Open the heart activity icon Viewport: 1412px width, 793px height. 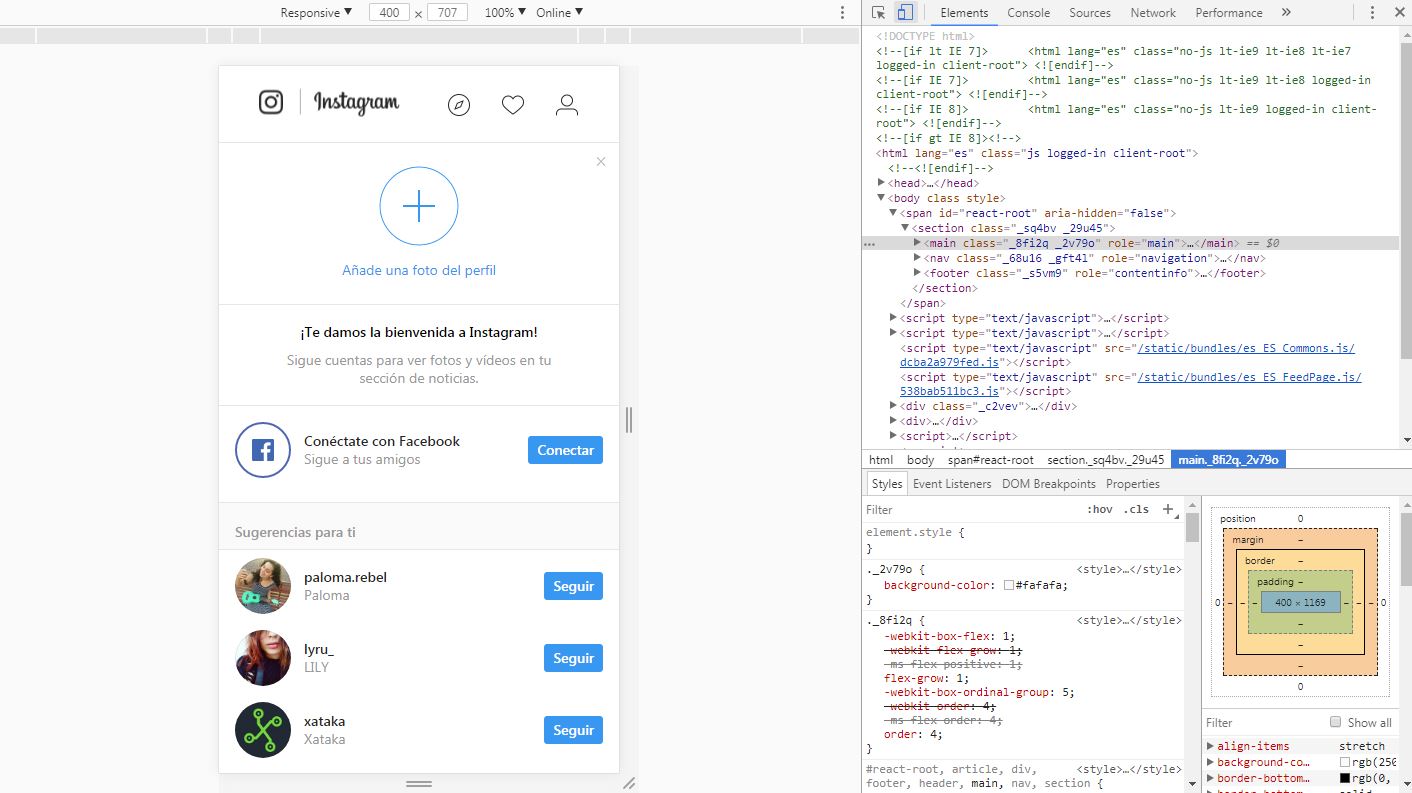click(x=513, y=105)
